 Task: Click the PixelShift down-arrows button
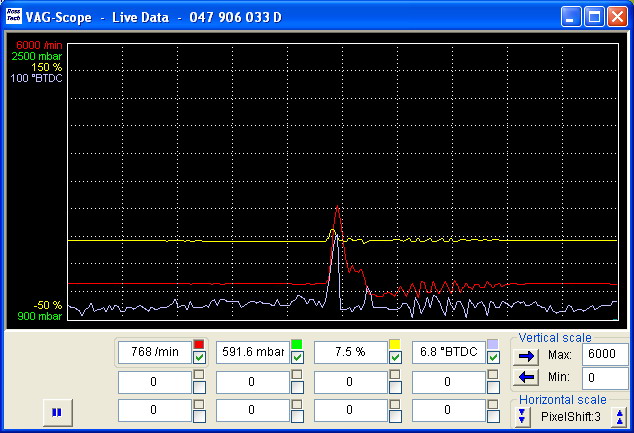coord(523,416)
